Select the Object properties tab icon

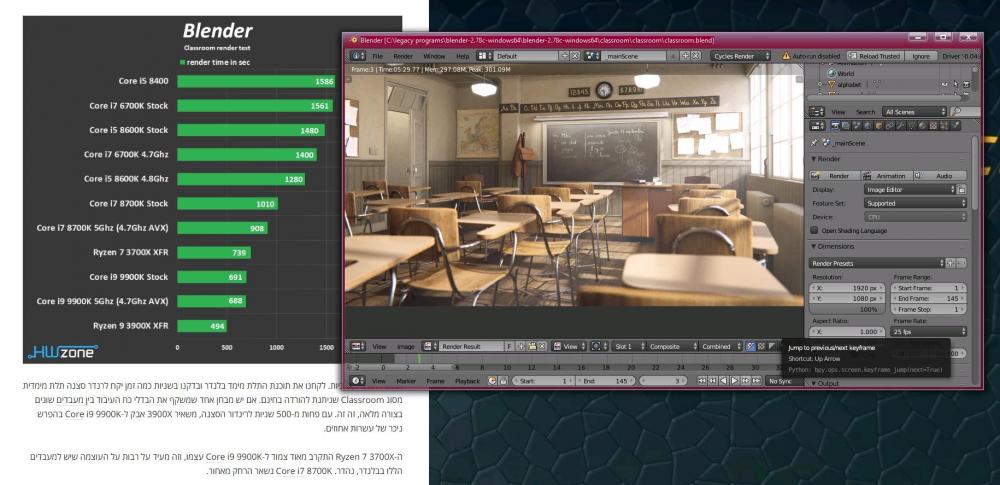[879, 126]
